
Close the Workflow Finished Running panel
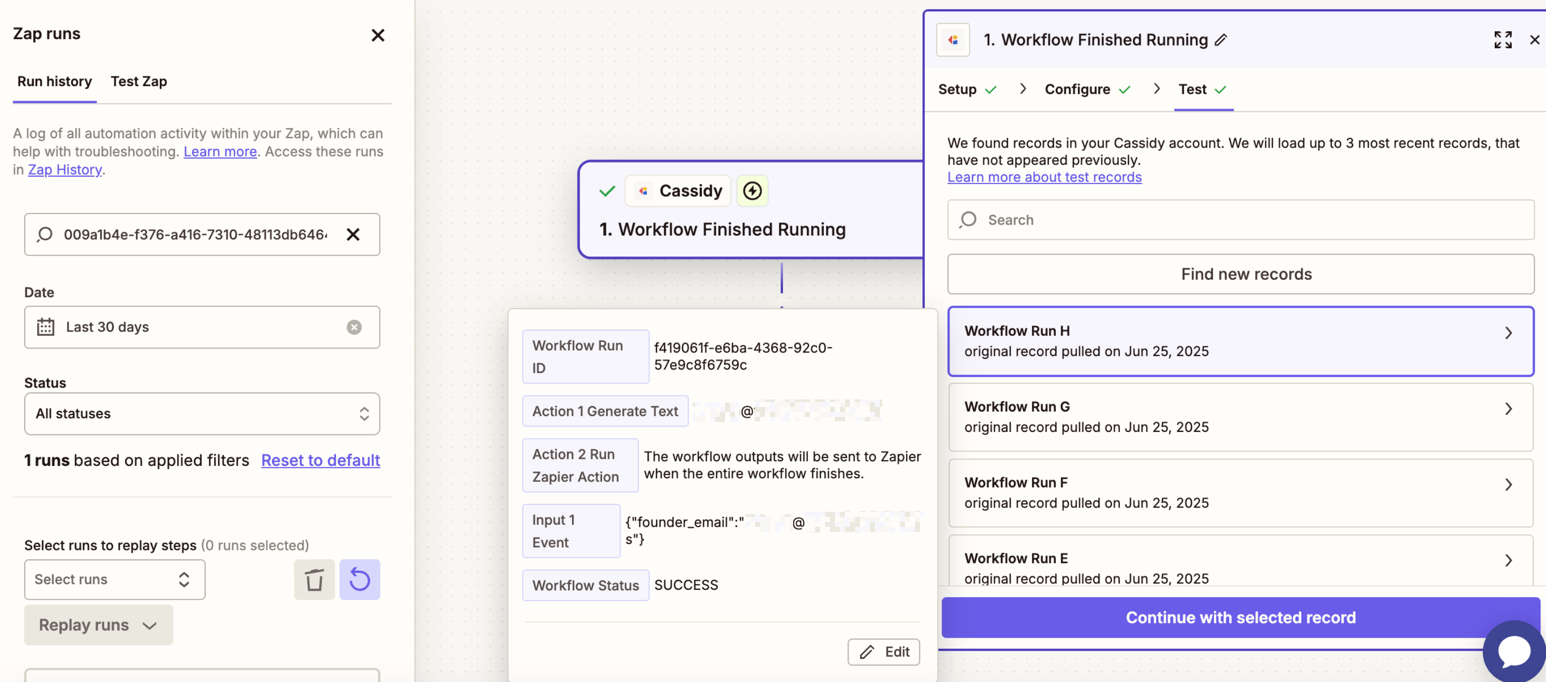1535,40
